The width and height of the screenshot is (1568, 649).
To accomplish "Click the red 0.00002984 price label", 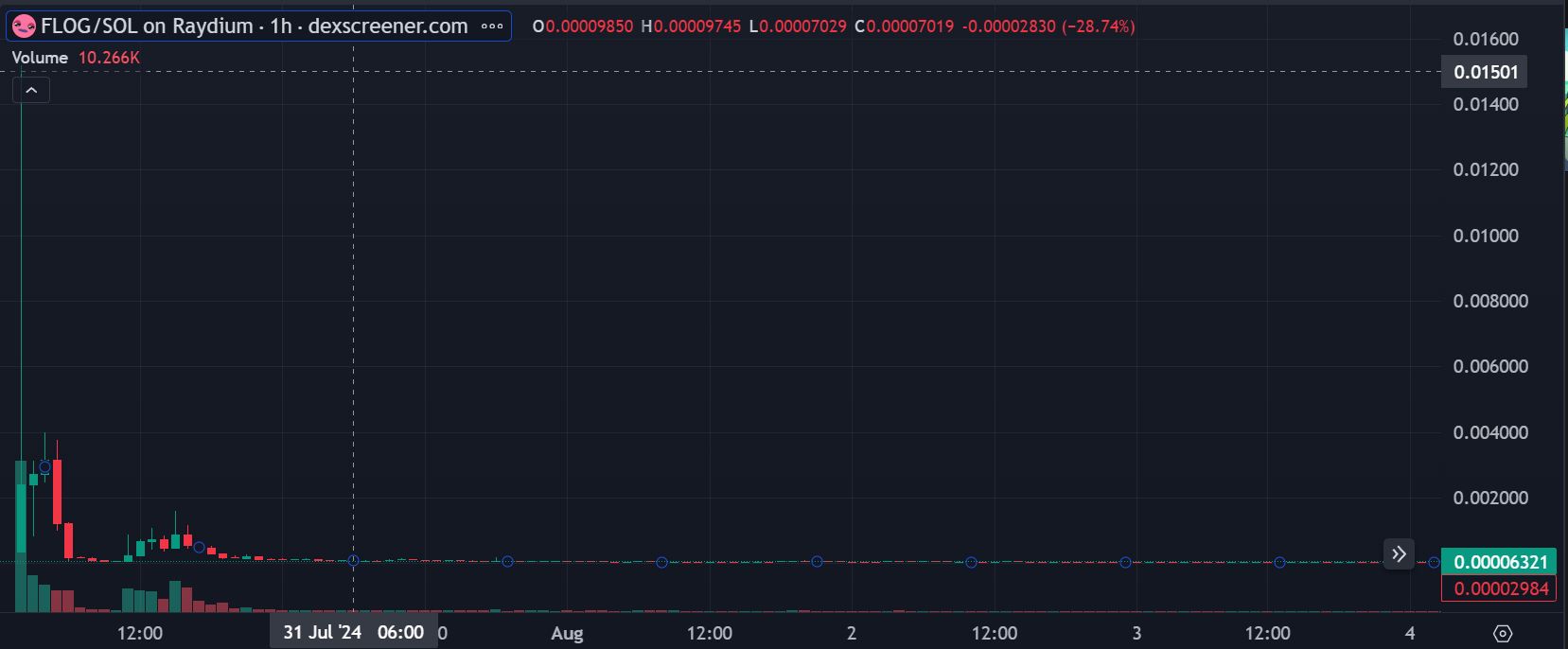I will pyautogui.click(x=1500, y=588).
